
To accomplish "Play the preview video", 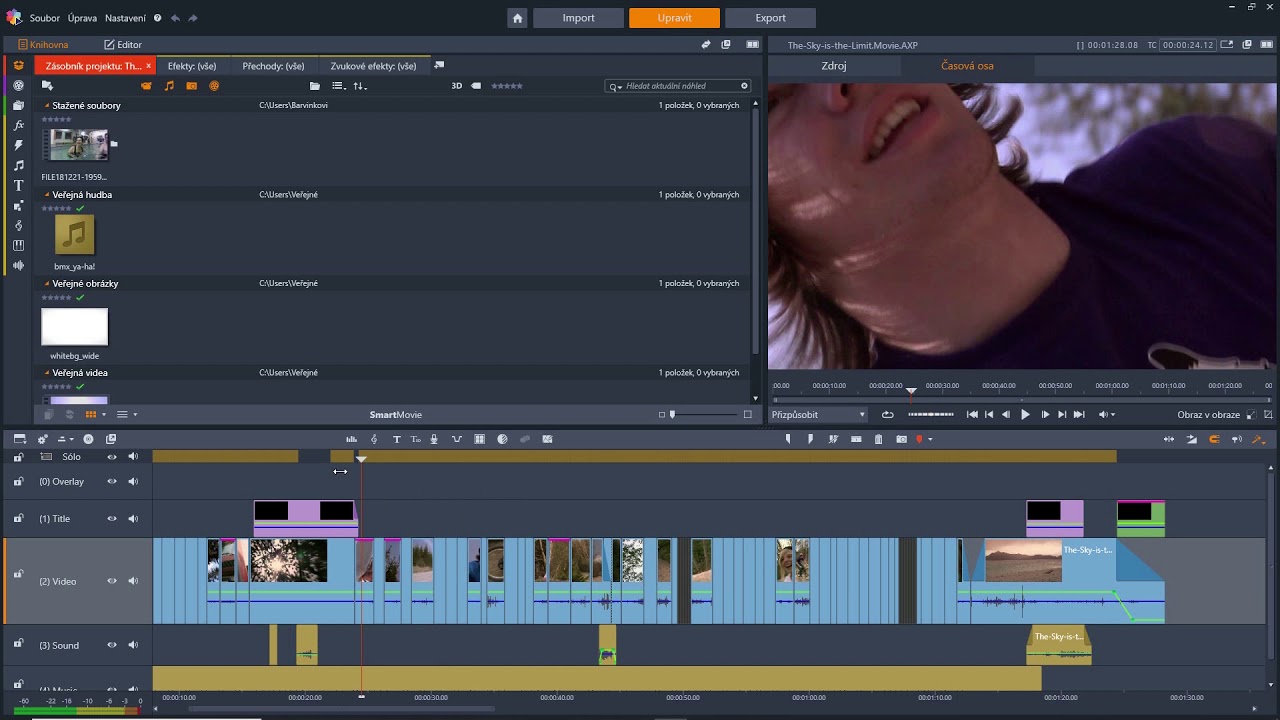I will point(1025,414).
